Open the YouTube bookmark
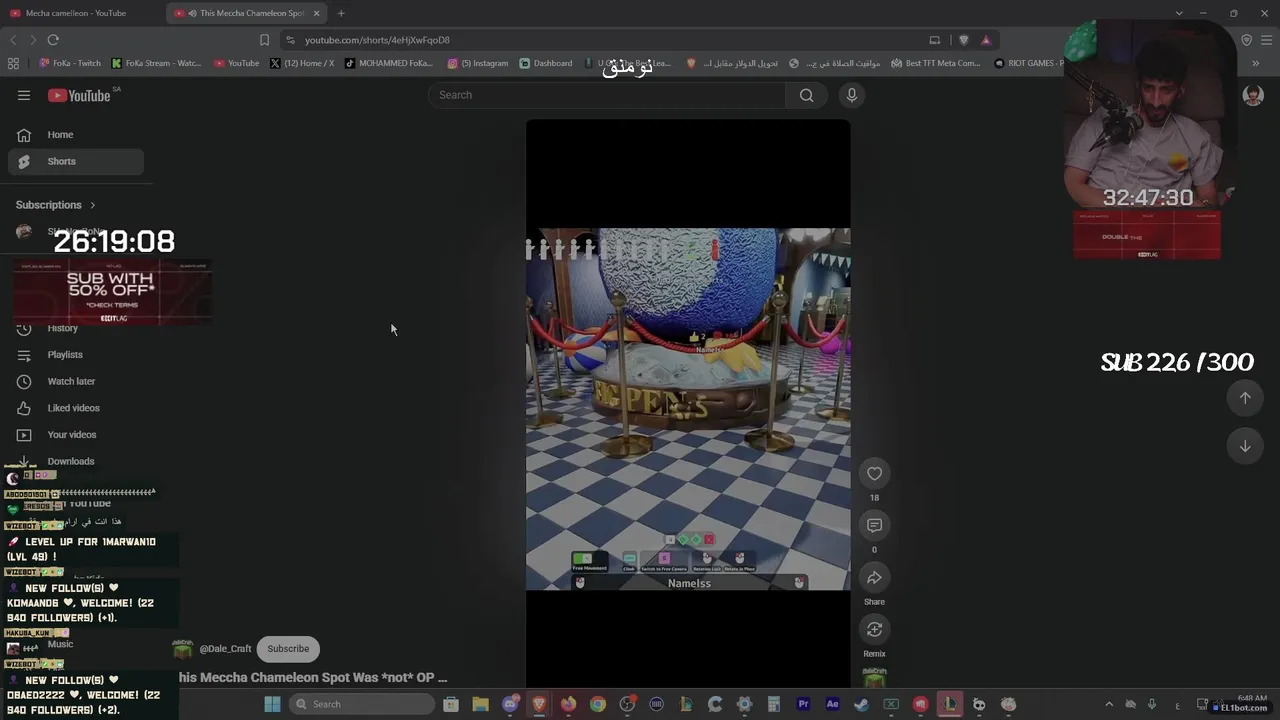 (x=236, y=63)
